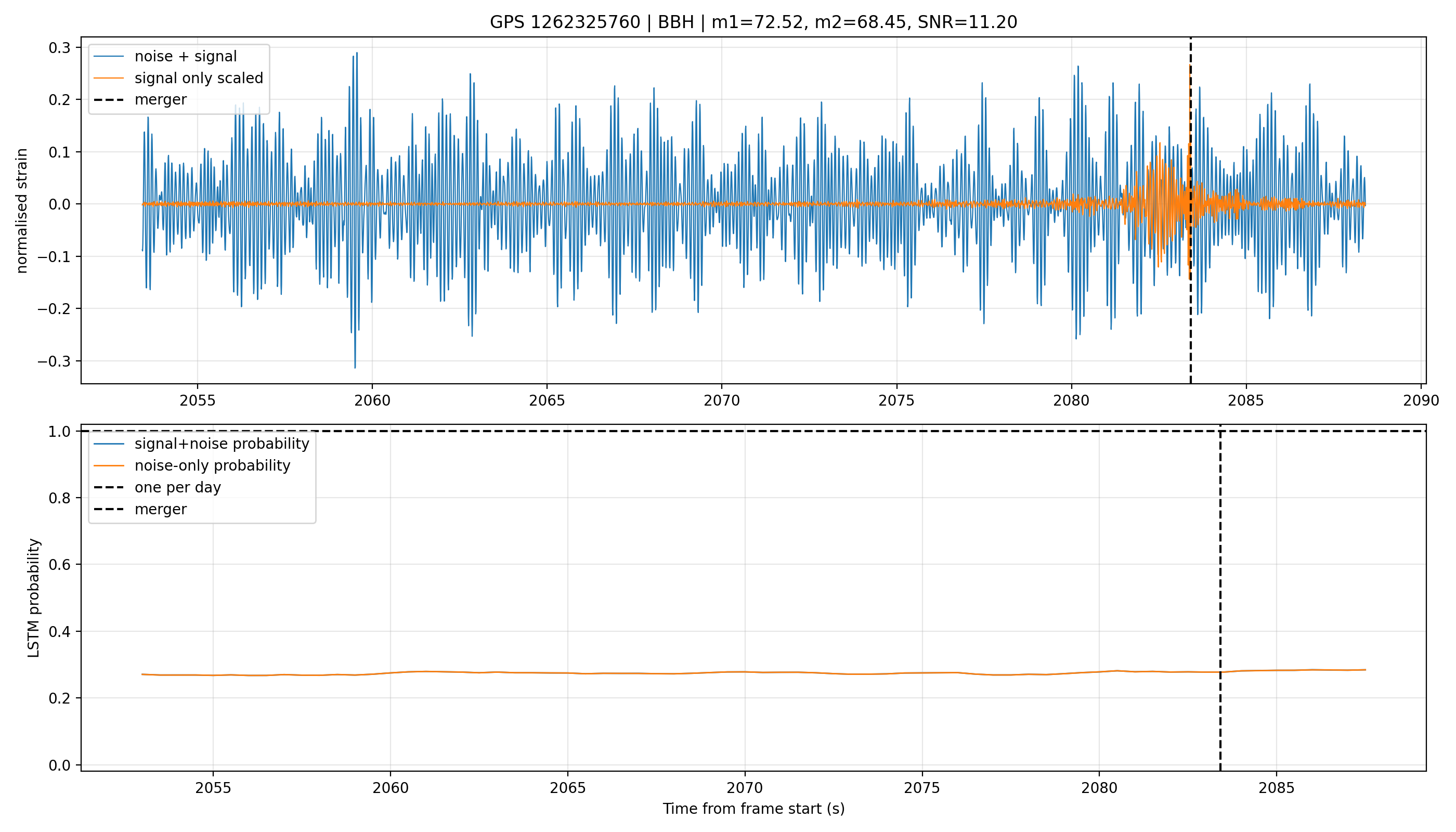This screenshot has height=832, width=1456.
Task: Select 'signal only scaled' legend entry
Action: 199,77
